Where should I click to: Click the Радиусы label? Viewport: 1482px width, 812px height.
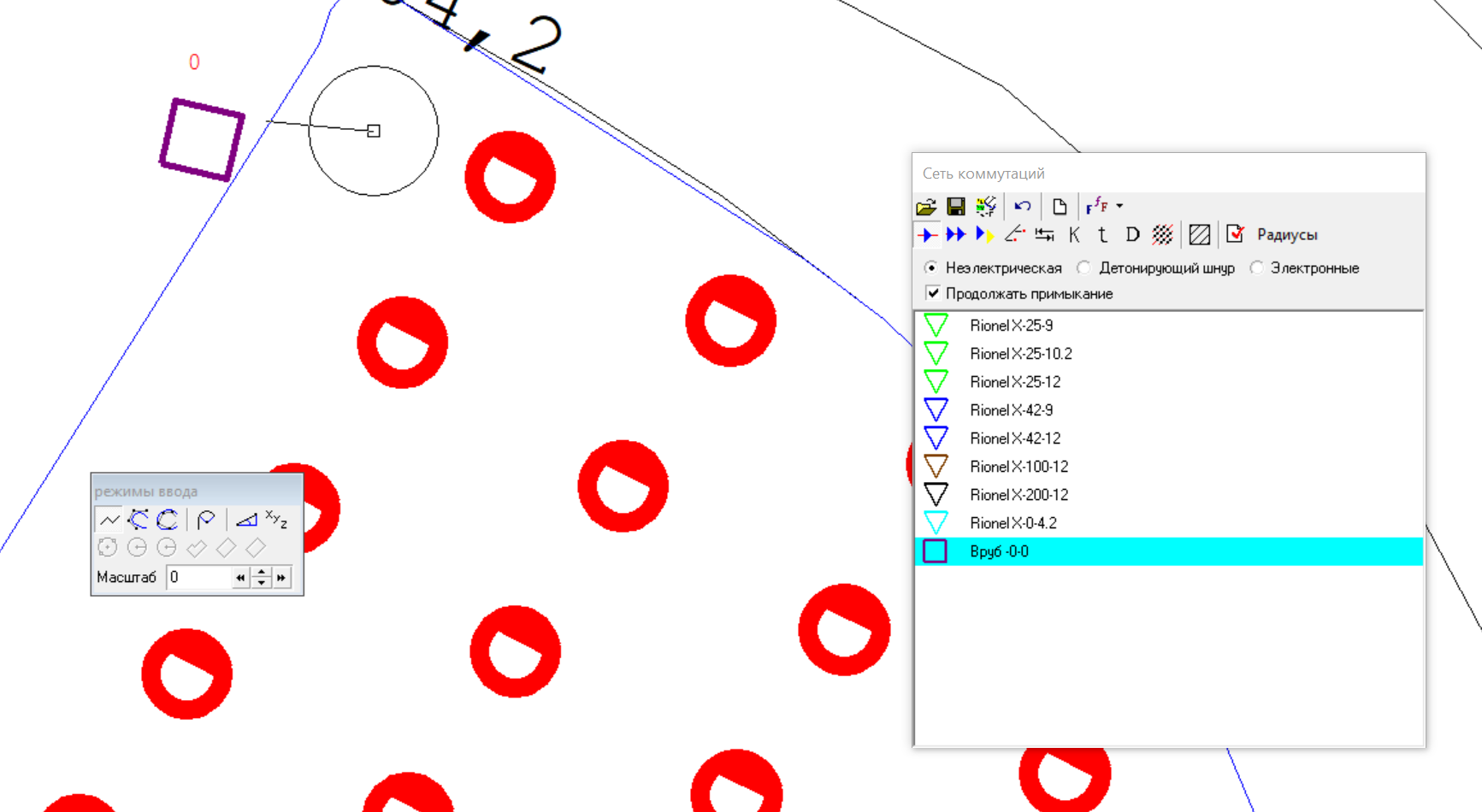1287,235
